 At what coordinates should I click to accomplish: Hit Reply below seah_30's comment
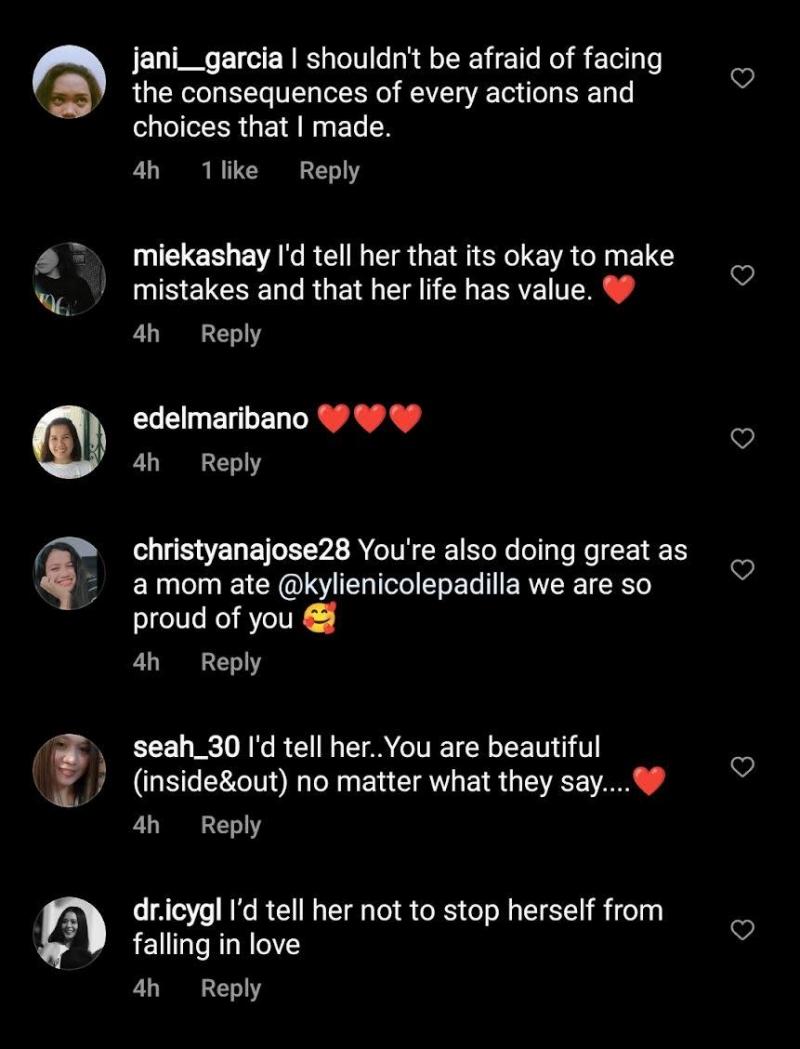[231, 825]
